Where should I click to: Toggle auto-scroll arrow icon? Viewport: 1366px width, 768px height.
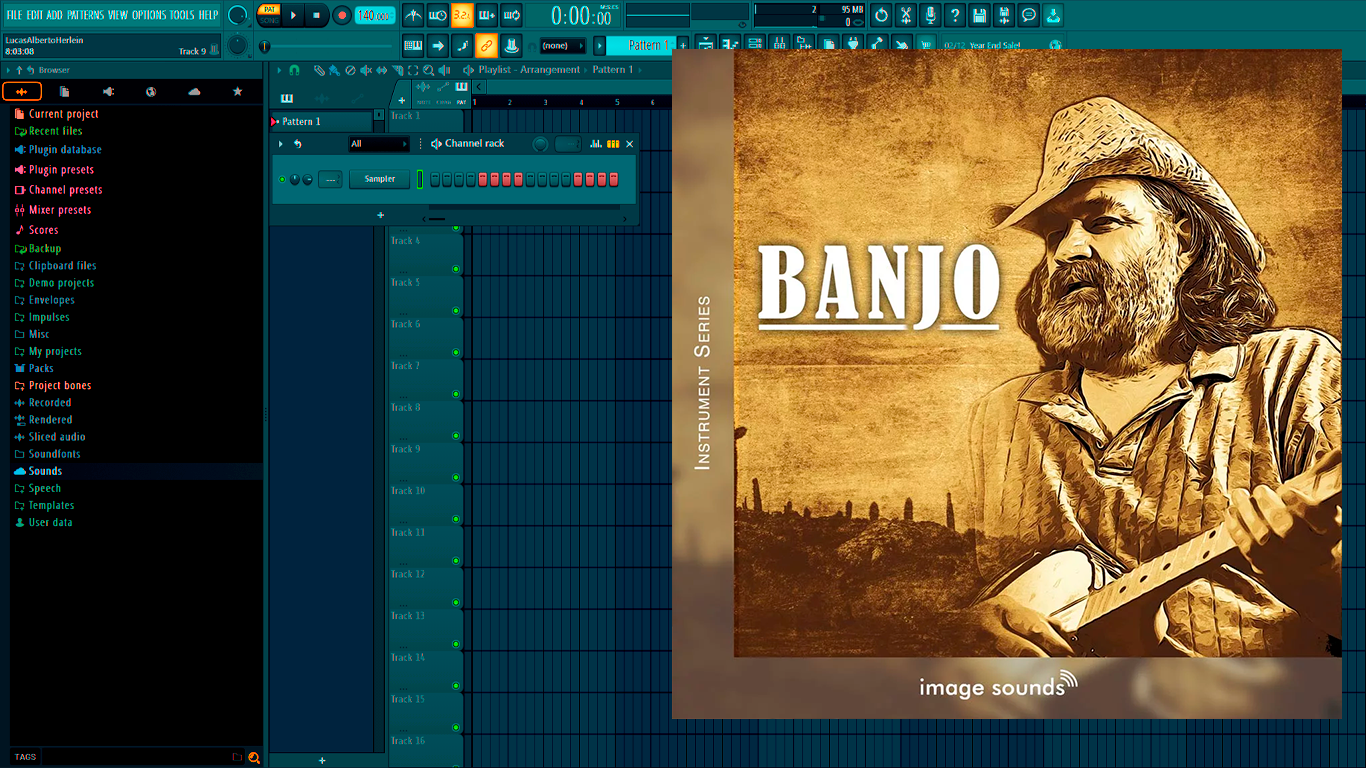point(438,45)
